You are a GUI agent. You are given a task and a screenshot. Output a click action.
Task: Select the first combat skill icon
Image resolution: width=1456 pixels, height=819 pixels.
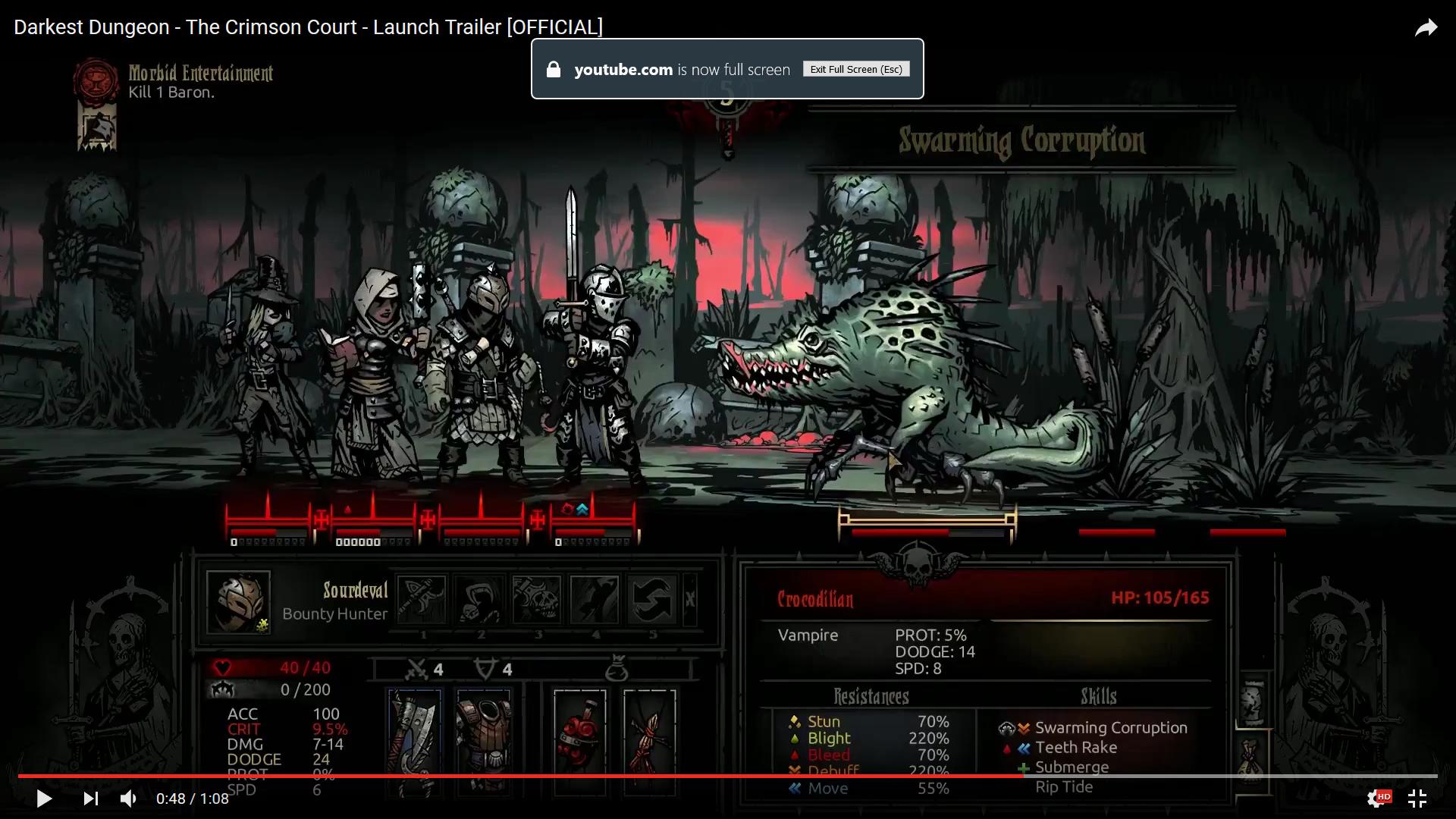click(x=422, y=599)
